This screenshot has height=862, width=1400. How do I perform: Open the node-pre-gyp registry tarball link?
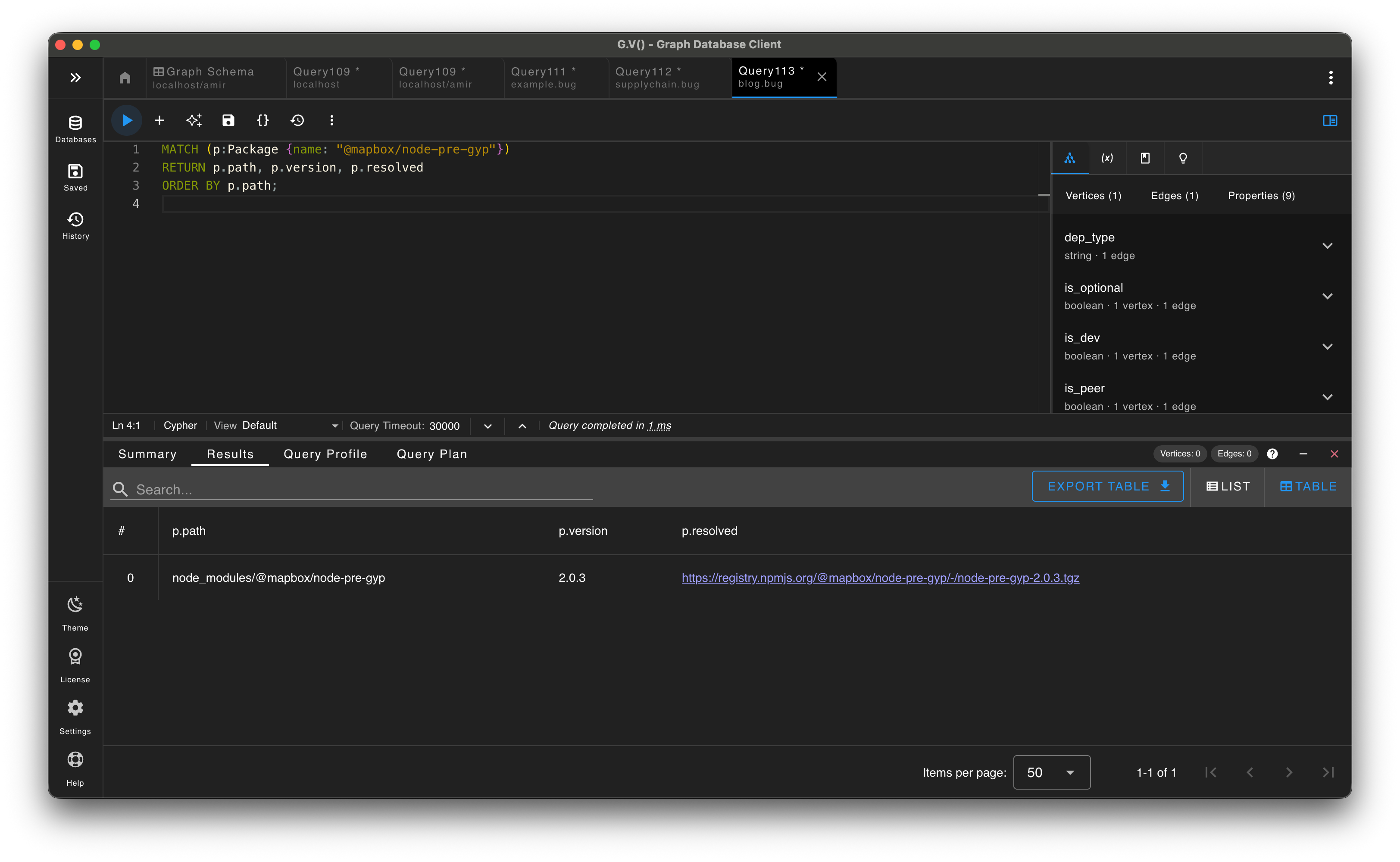pos(880,578)
